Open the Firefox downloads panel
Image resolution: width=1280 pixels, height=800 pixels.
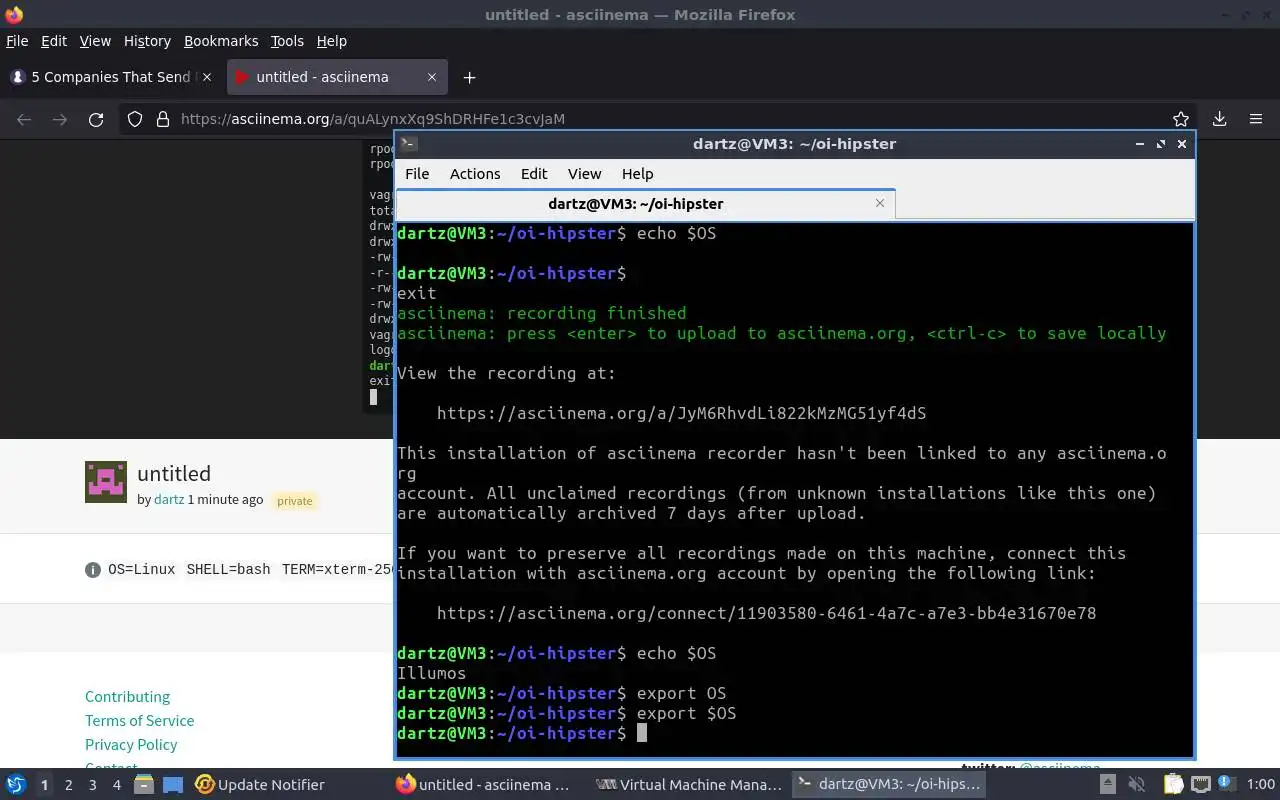point(1220,119)
